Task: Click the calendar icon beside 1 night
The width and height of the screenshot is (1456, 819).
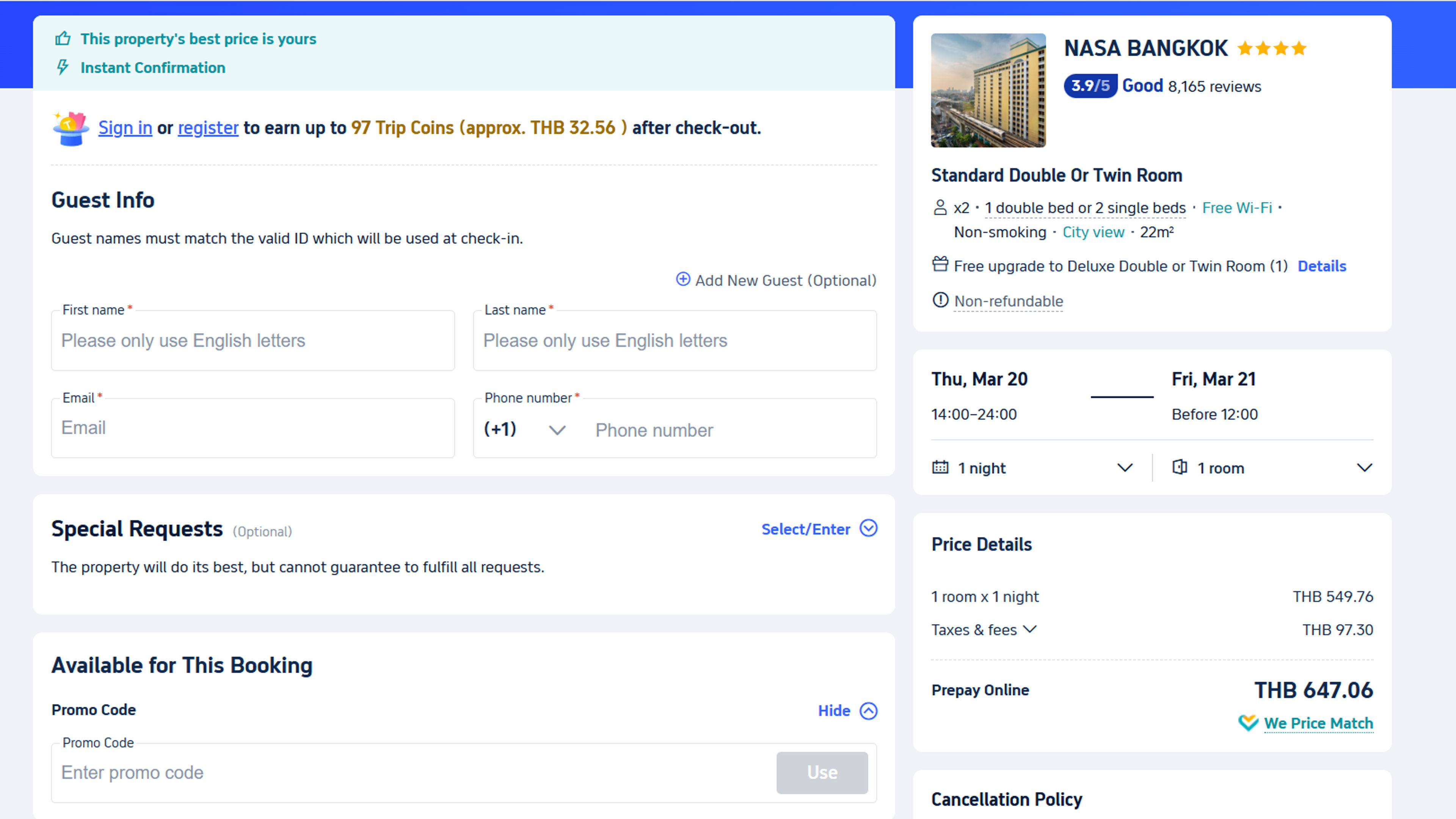Action: (x=940, y=468)
